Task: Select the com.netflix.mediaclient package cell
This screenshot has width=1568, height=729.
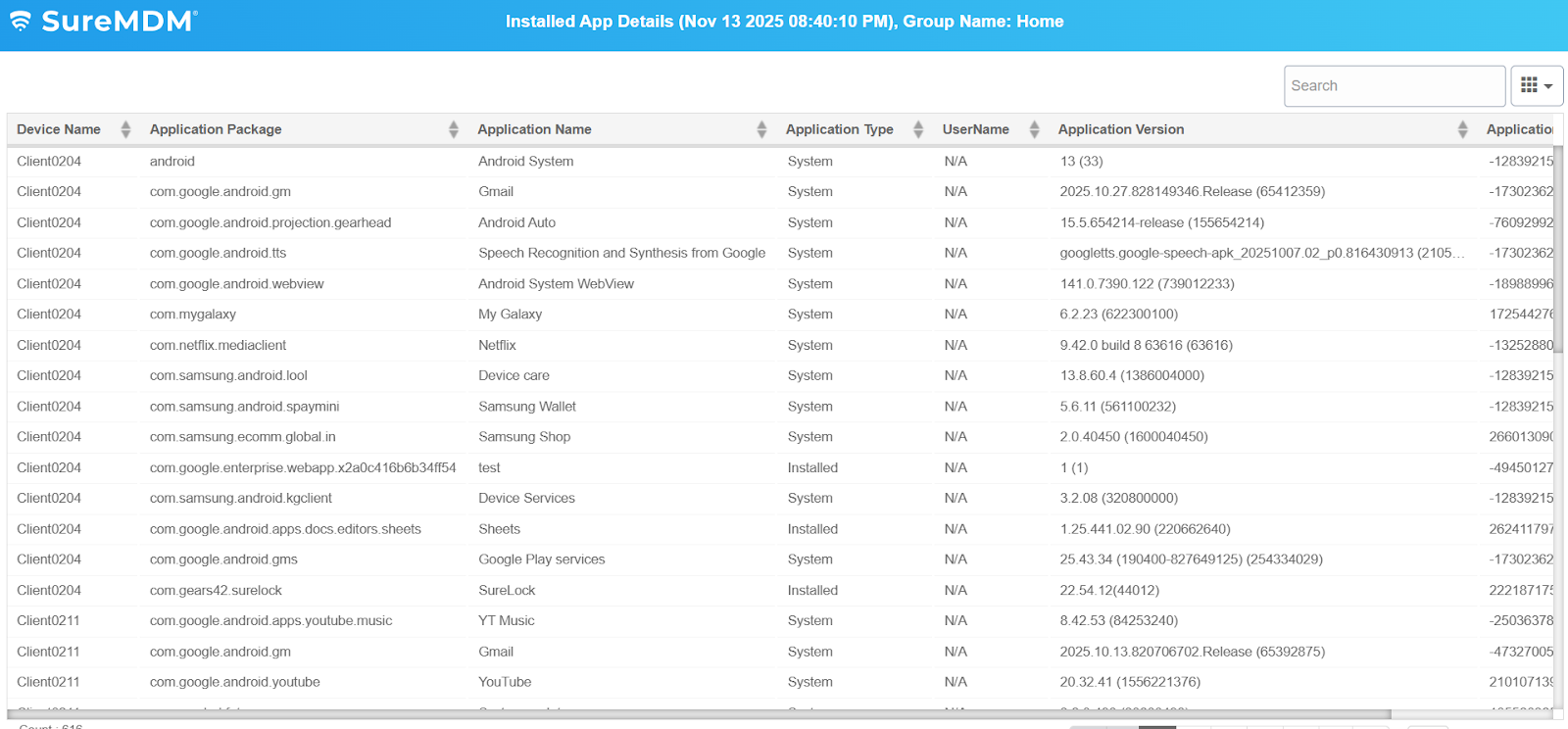Action: coord(218,345)
